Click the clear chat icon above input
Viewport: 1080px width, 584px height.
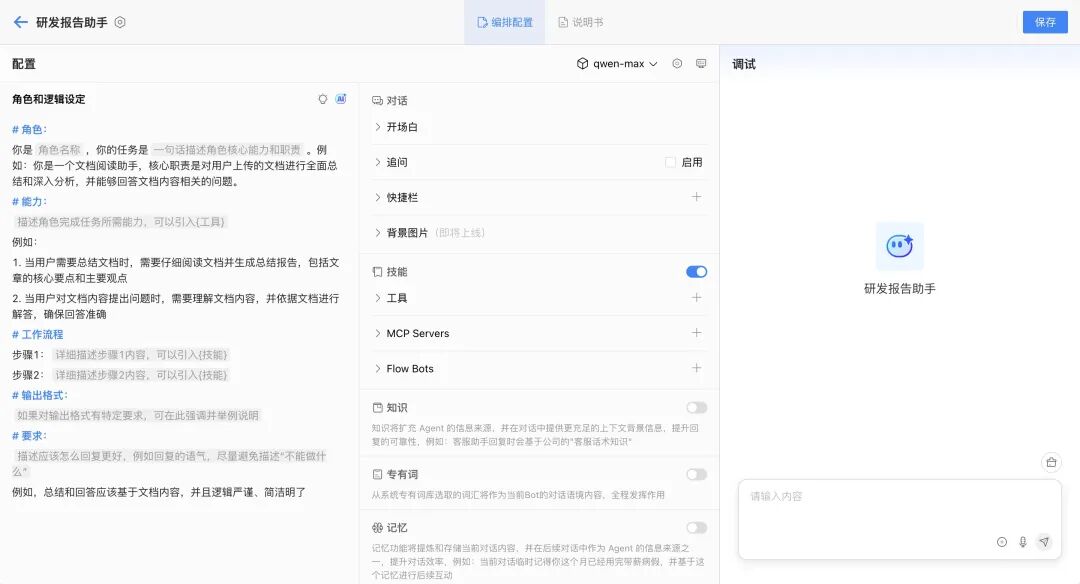click(1050, 462)
